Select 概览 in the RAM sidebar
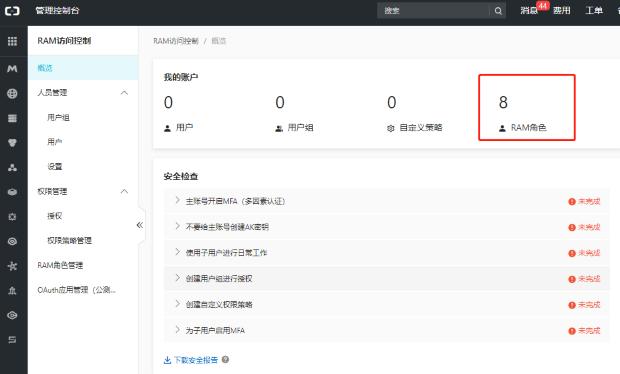Screen dimensions: 620x374 tap(83, 68)
